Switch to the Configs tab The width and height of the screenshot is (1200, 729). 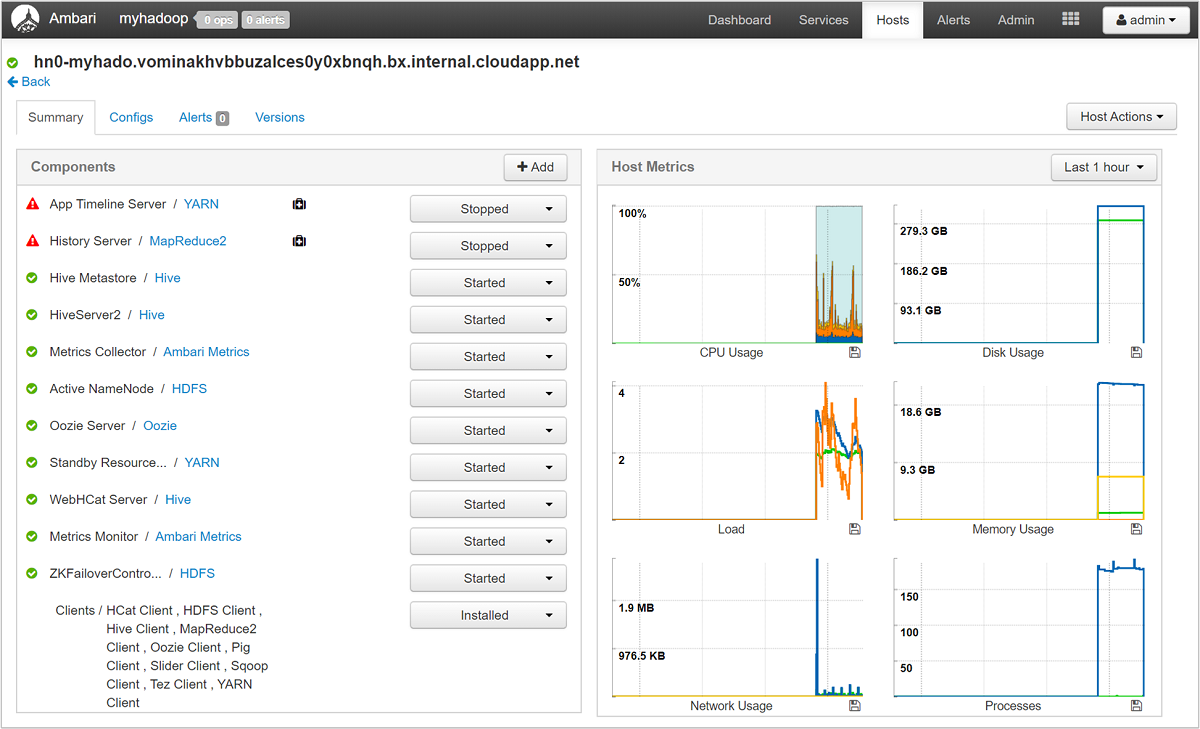[131, 117]
